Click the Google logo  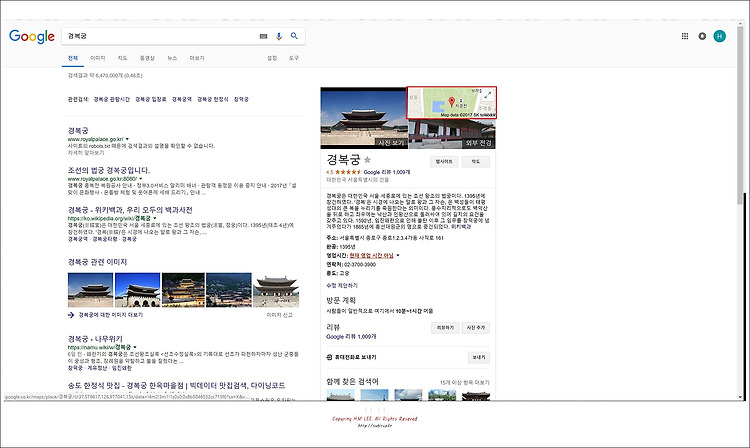(x=32, y=36)
